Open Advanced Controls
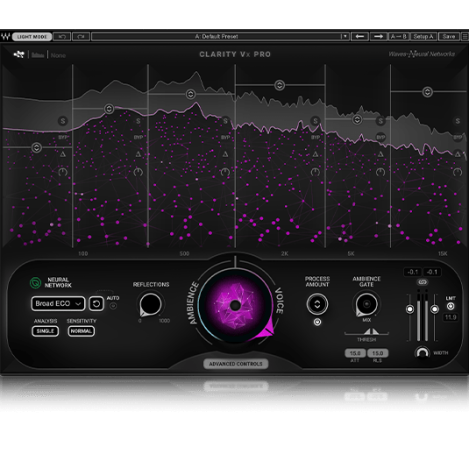This screenshot has height=469, width=469. coord(236,364)
